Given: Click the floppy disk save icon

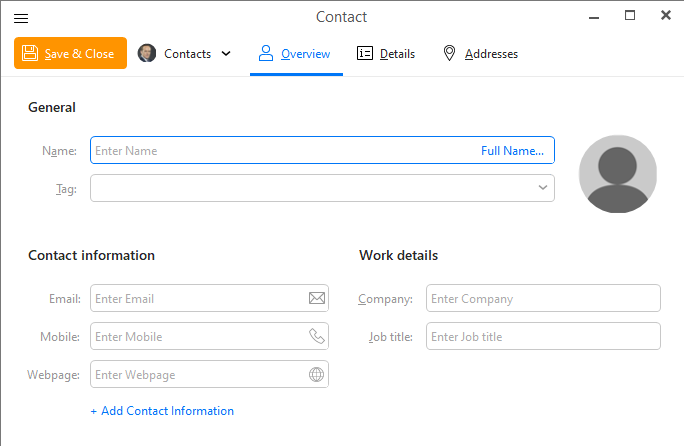Looking at the screenshot, I should 30,53.
